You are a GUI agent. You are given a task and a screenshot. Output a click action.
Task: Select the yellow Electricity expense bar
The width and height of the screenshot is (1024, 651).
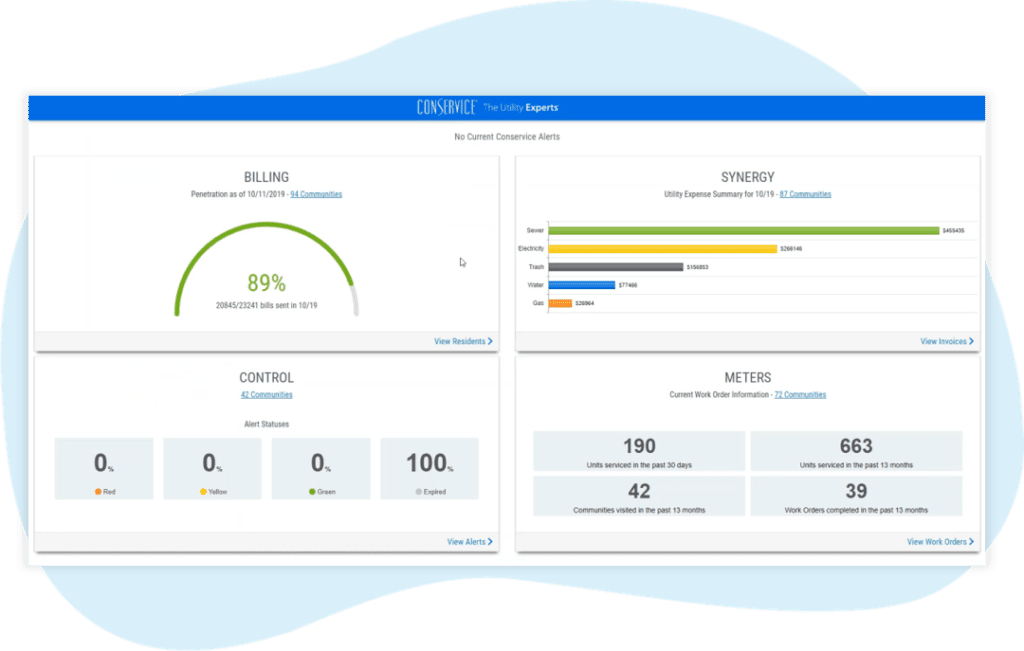point(662,249)
